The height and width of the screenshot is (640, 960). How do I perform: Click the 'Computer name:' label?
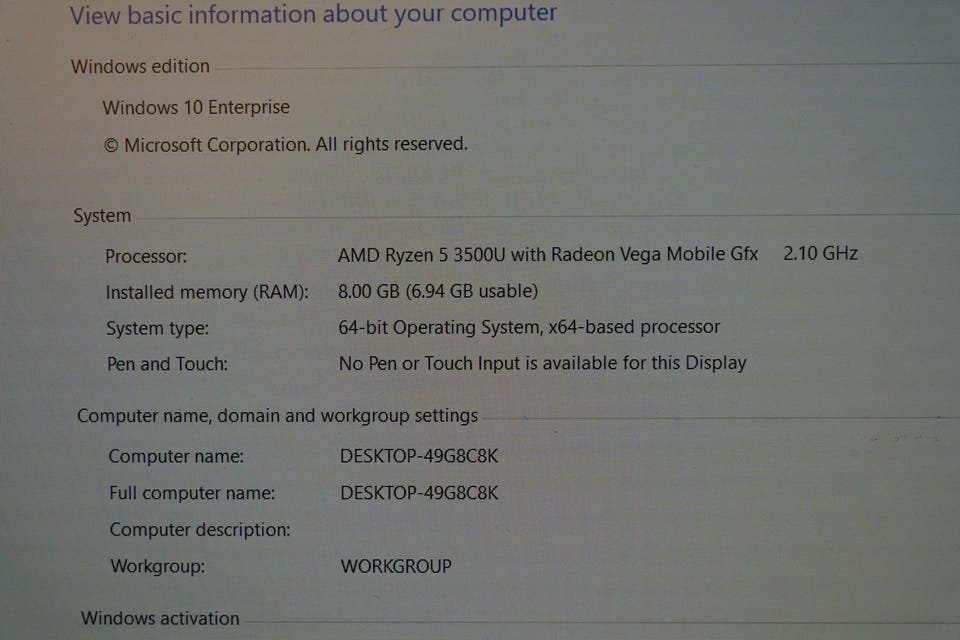(176, 456)
